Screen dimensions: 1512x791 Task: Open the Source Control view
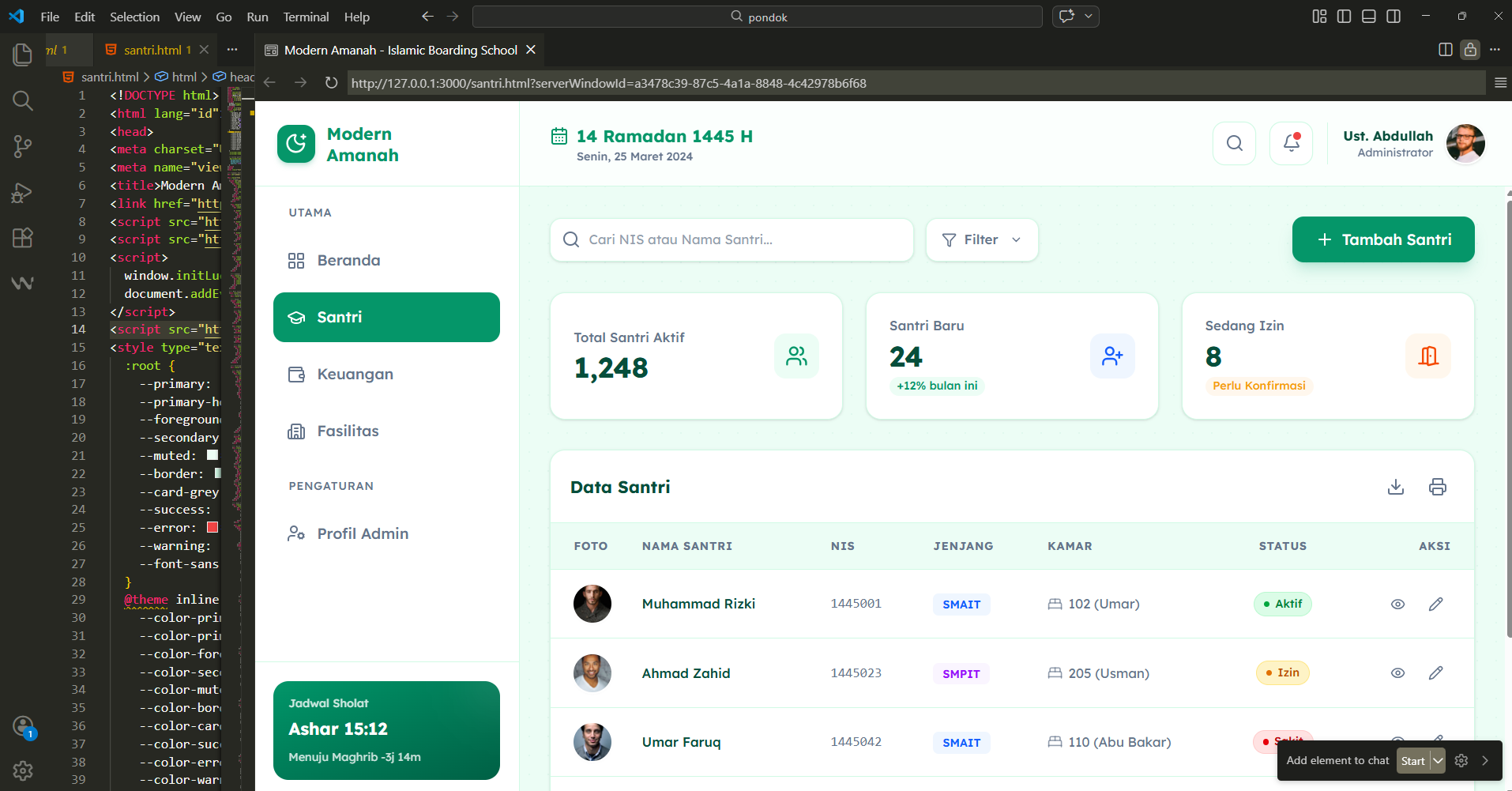[22, 146]
